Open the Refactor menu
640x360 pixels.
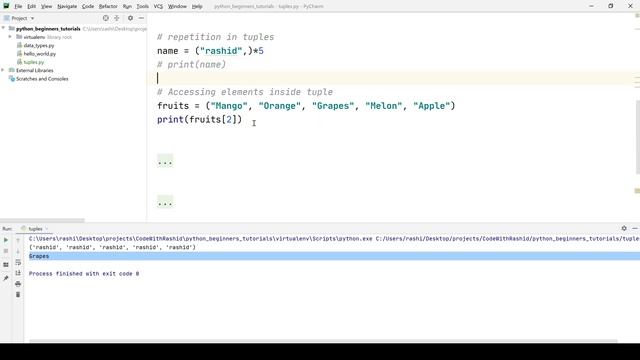coord(108,7)
